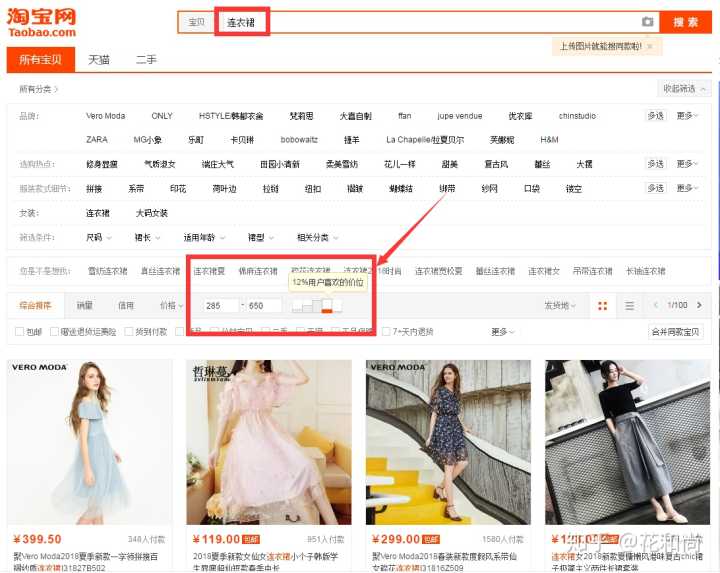Click the minimum price field showing 285
720x573 pixels.
click(219, 305)
